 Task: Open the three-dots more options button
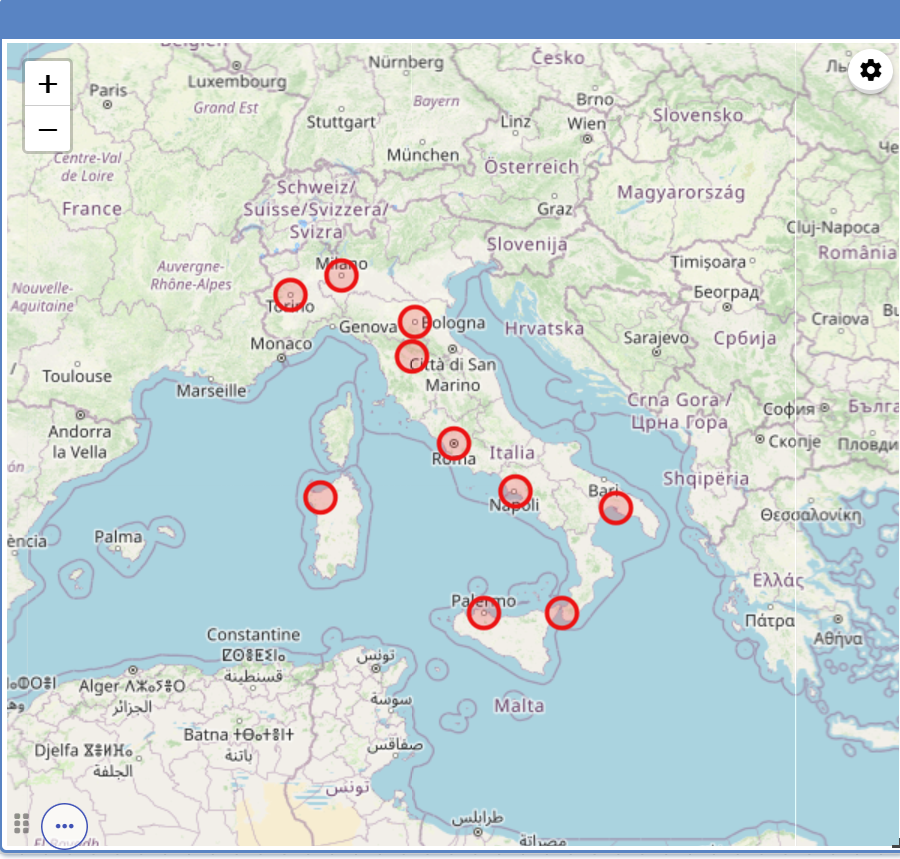point(64,826)
